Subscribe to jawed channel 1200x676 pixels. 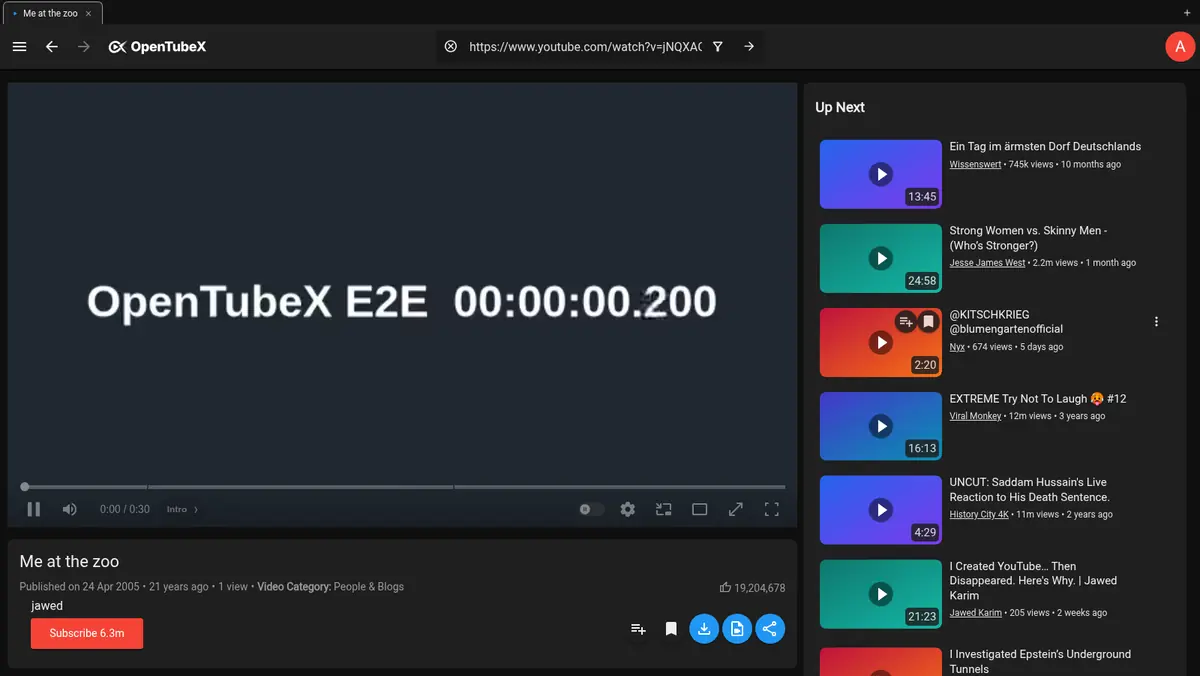(x=87, y=633)
